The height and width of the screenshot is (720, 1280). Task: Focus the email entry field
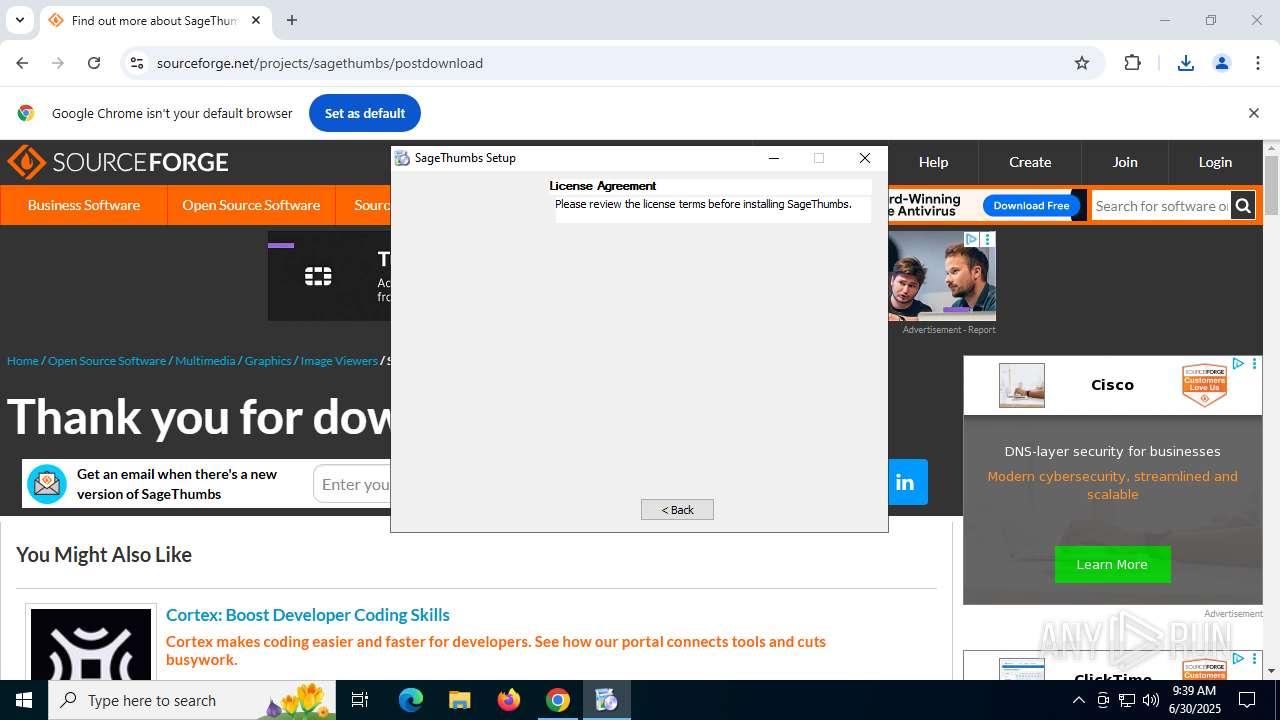(x=352, y=484)
